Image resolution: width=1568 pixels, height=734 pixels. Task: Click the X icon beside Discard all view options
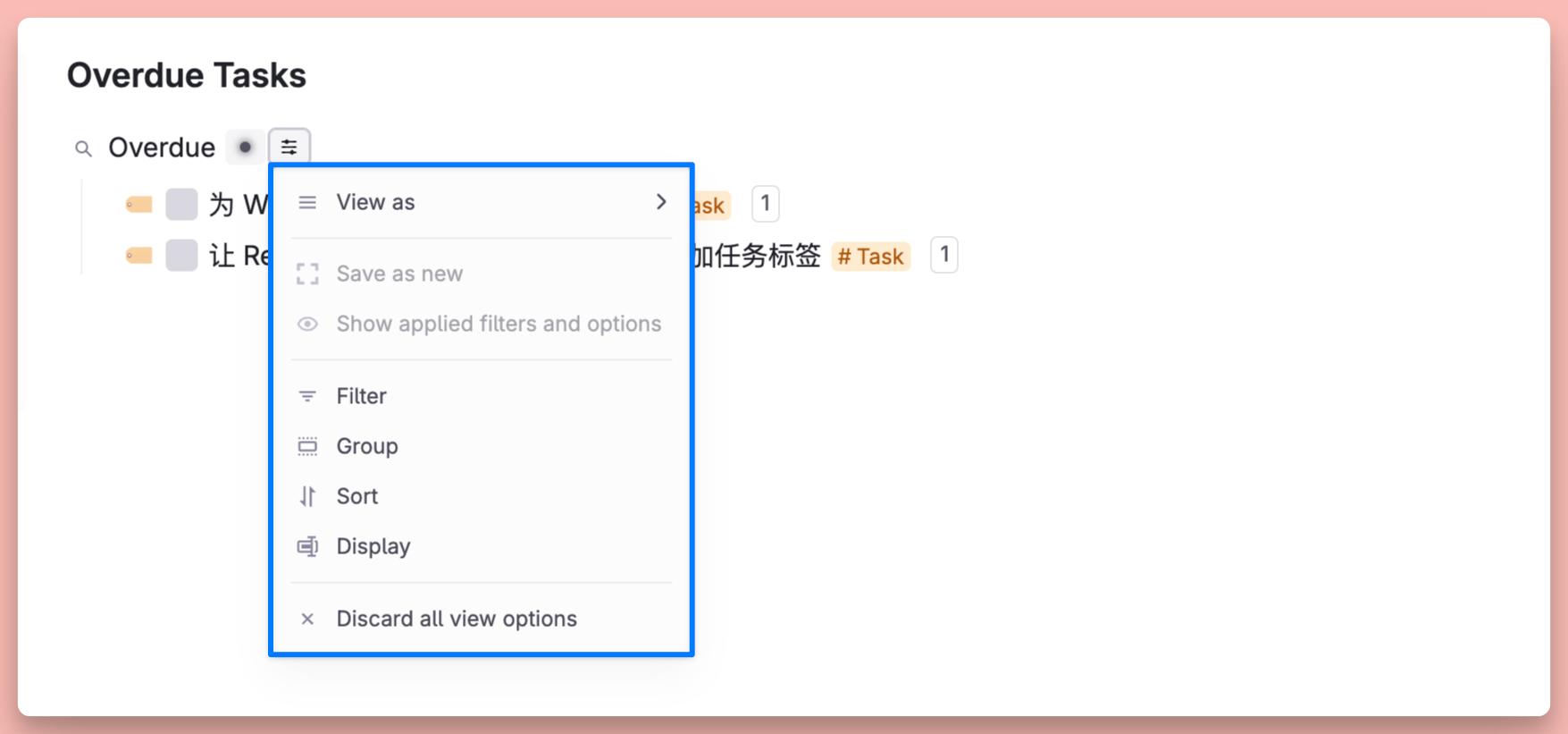(307, 619)
